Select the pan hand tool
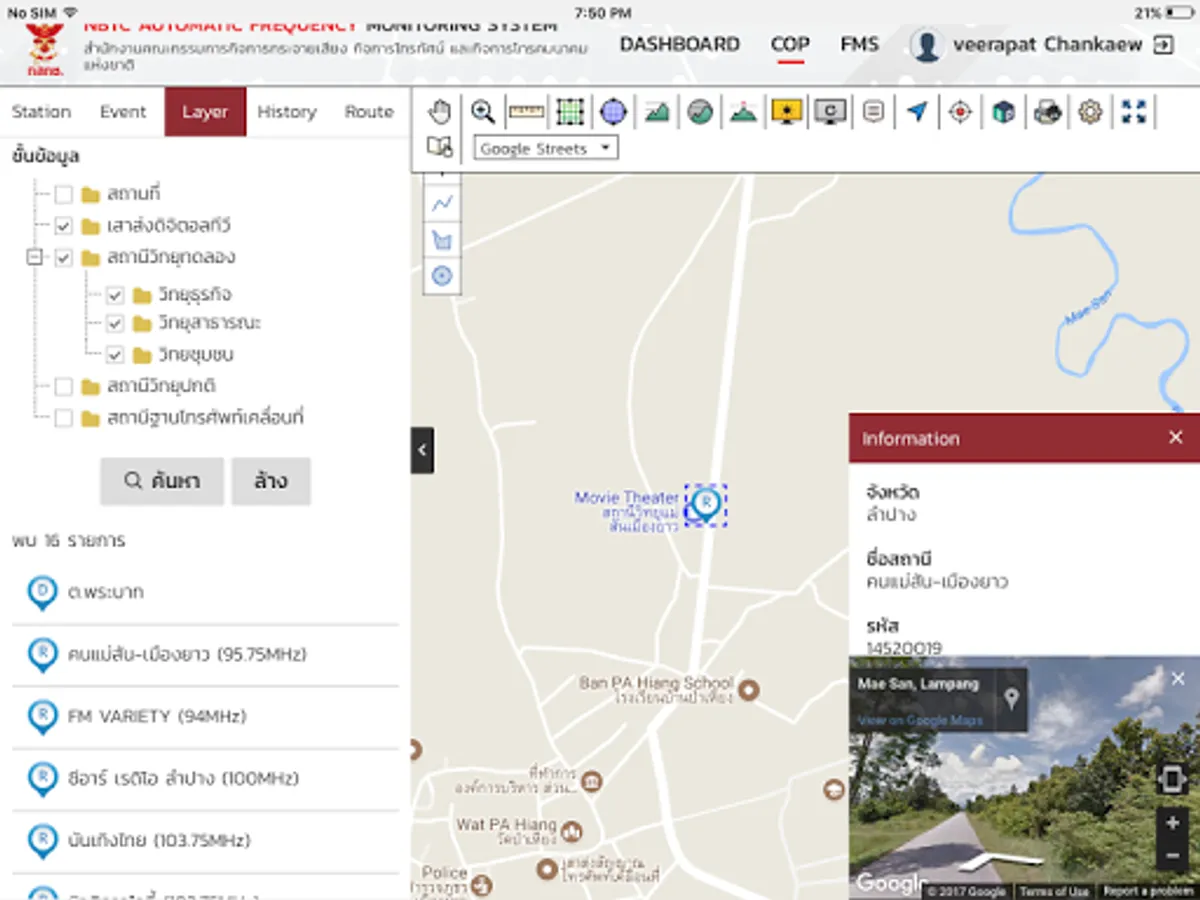This screenshot has height=900, width=1200. (x=440, y=112)
